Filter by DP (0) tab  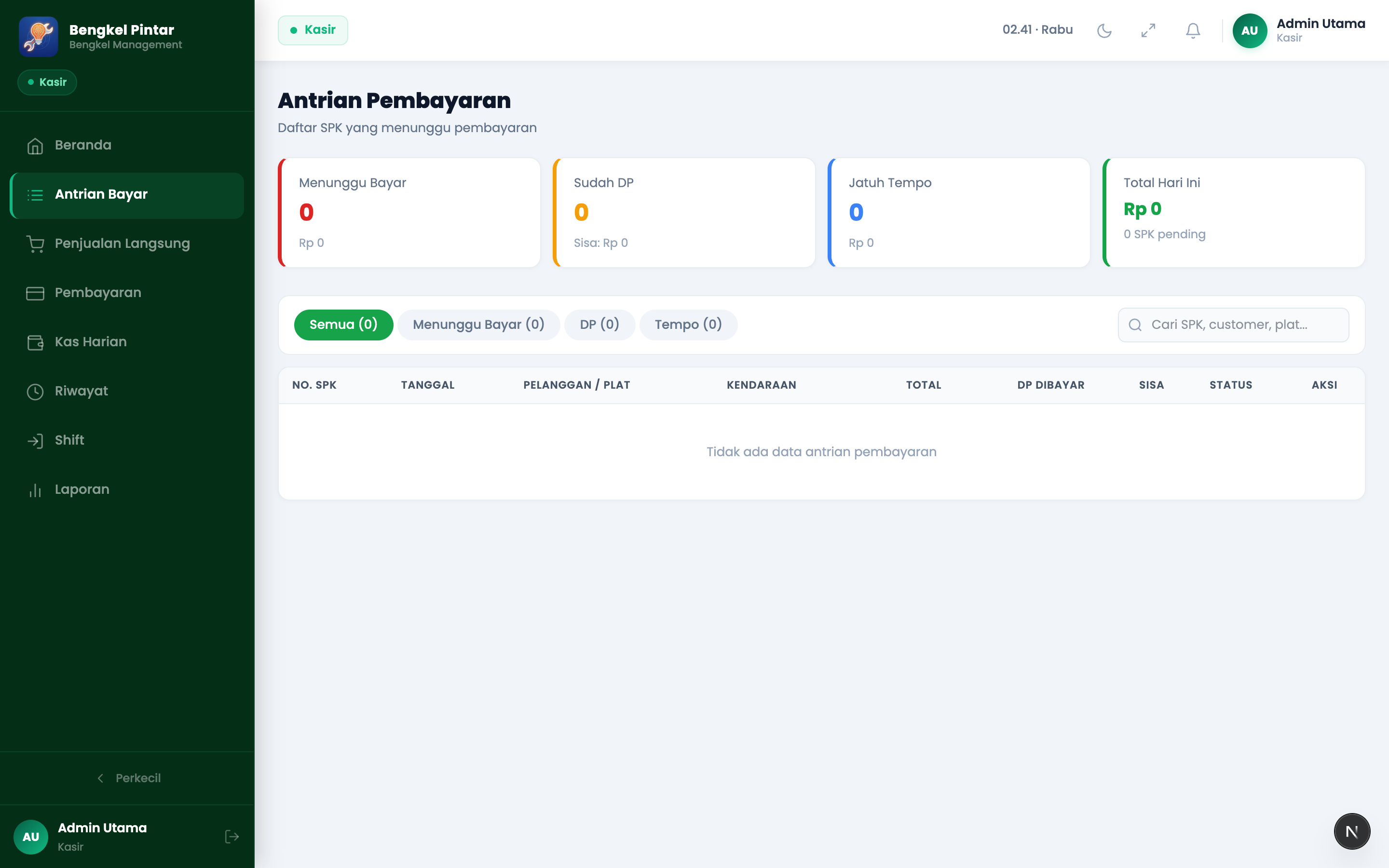[x=599, y=325]
